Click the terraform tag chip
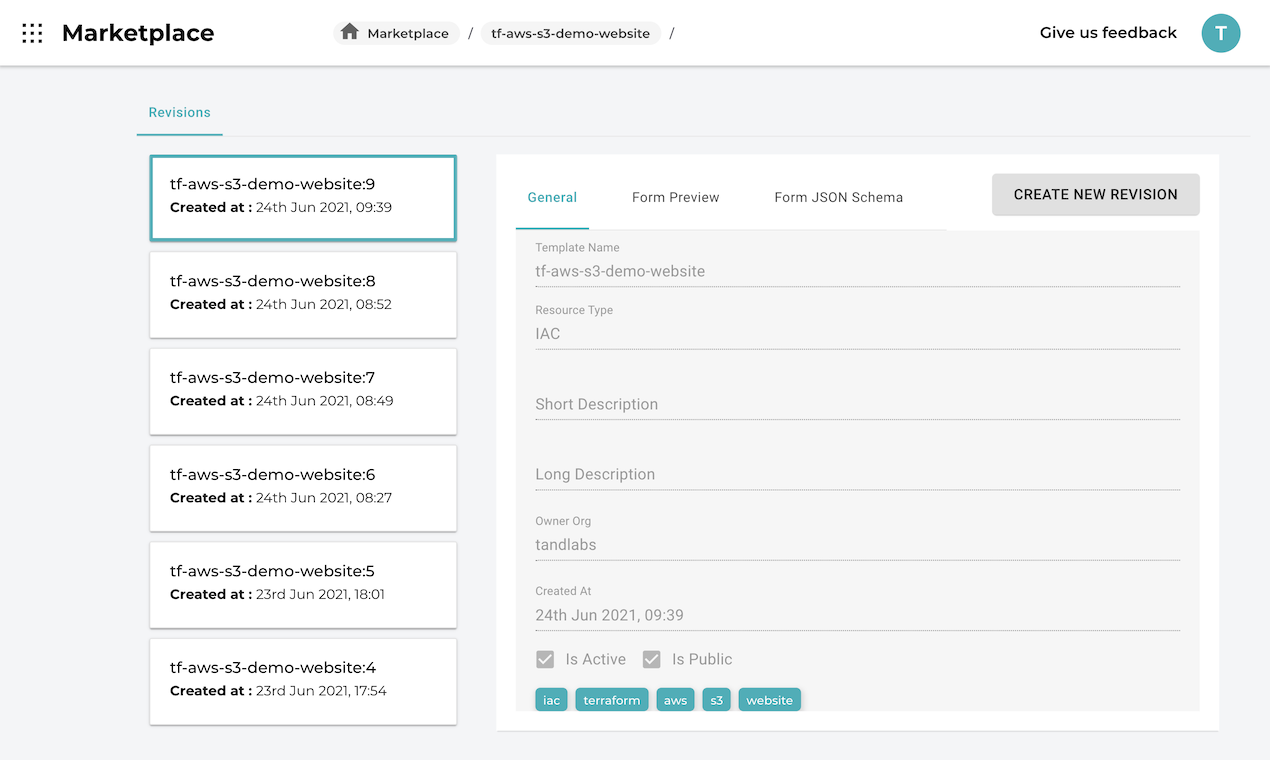Image resolution: width=1270 pixels, height=760 pixels. (612, 700)
